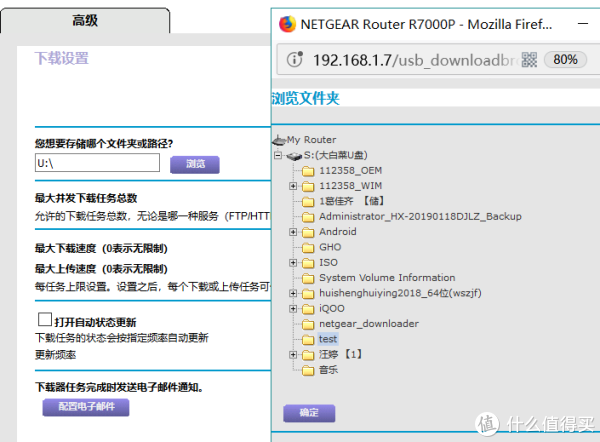
Task: Click the Firefox logo in the title bar
Action: (287, 24)
